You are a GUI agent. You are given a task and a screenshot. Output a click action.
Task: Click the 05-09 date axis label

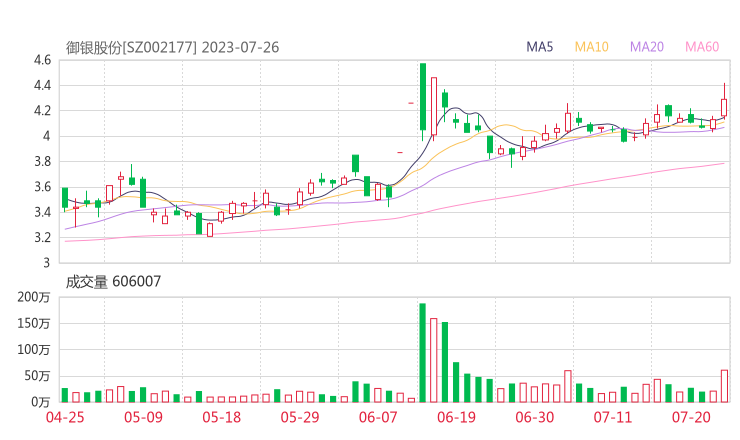tap(143, 417)
